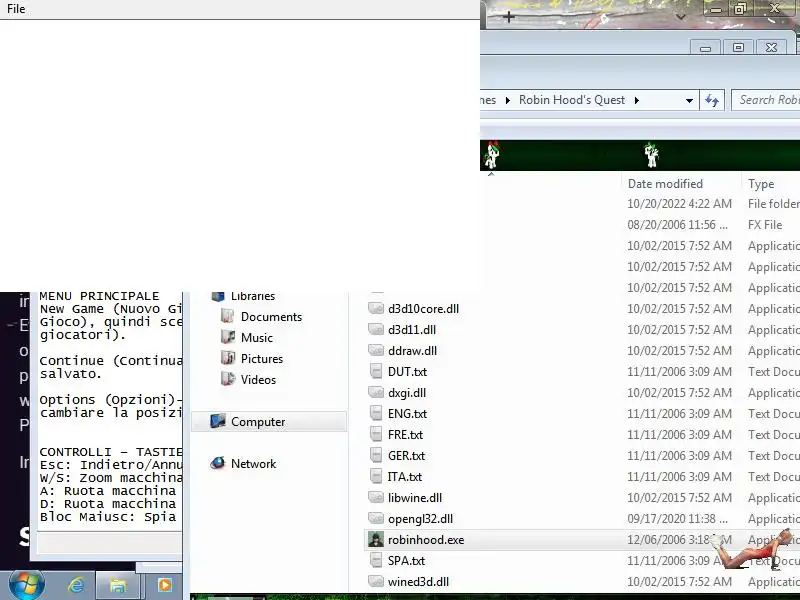Open Windows Explorer taskbar icon
This screenshot has height=600, width=800.
tap(118, 586)
